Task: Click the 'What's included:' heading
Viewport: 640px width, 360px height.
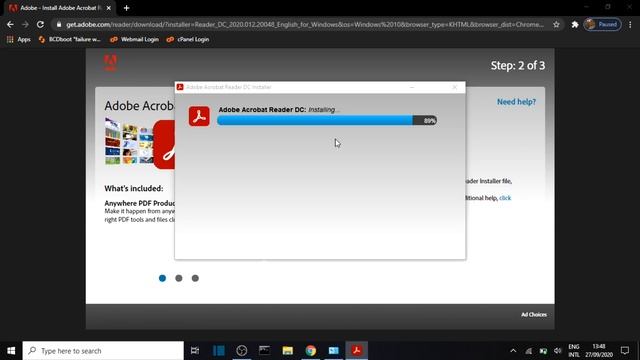Action: coord(133,189)
